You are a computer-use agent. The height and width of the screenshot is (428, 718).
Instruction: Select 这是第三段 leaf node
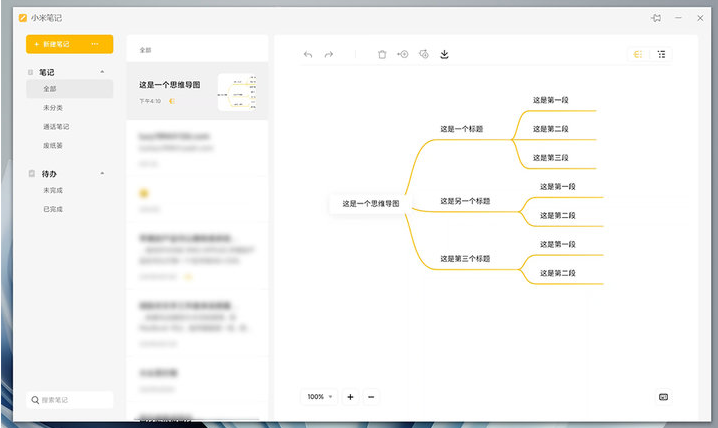[x=550, y=158]
